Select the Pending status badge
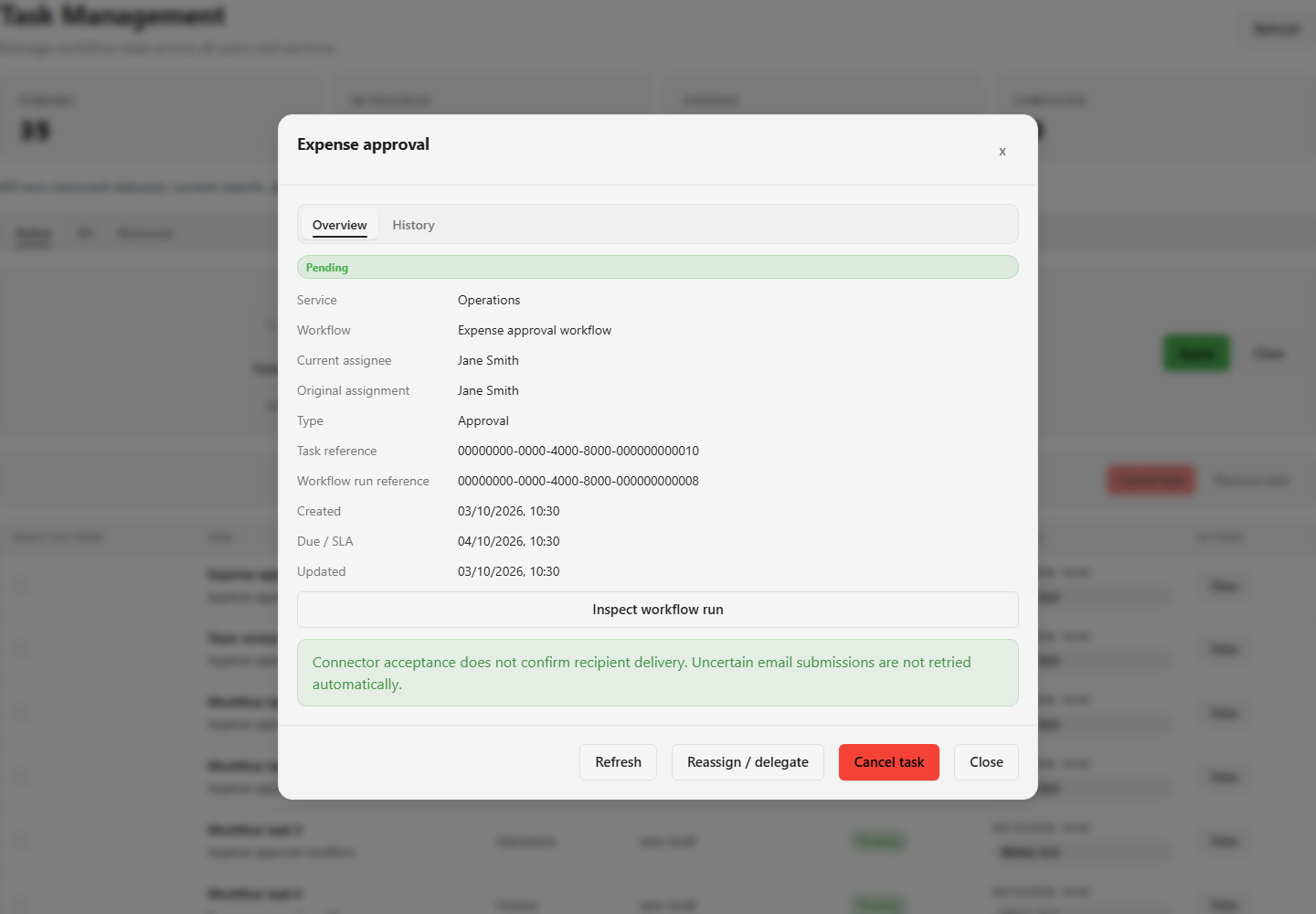1316x914 pixels. [x=658, y=267]
